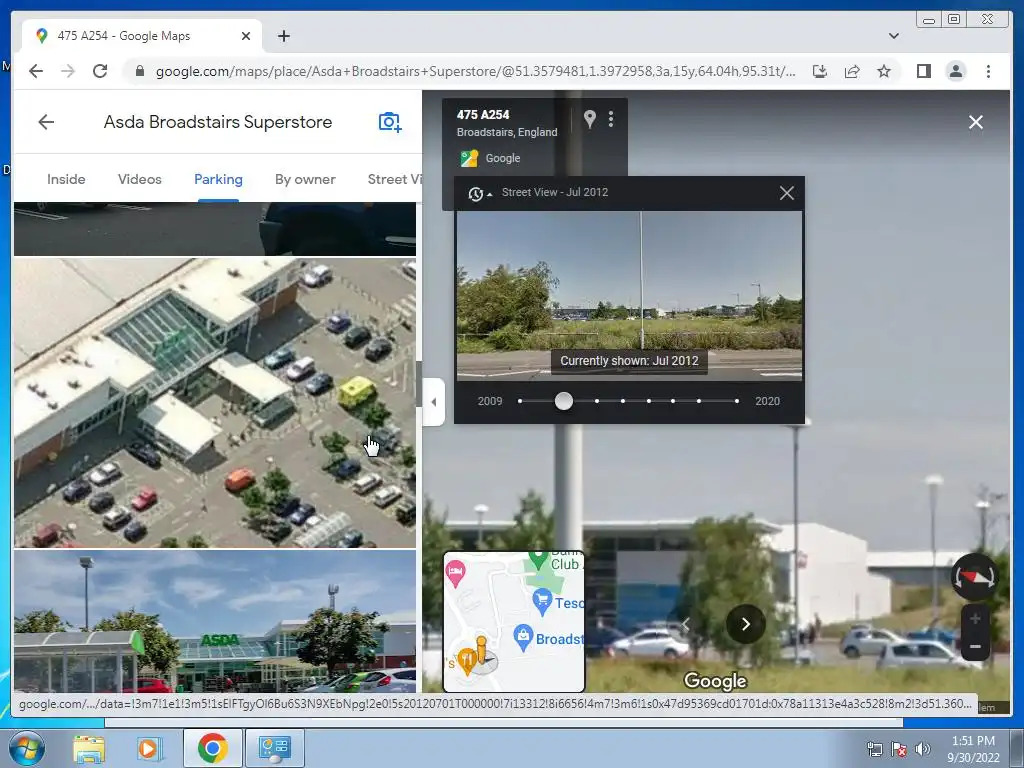This screenshot has width=1024, height=768.
Task: Click the Chrome forward button
Action: pyautogui.click(x=68, y=71)
